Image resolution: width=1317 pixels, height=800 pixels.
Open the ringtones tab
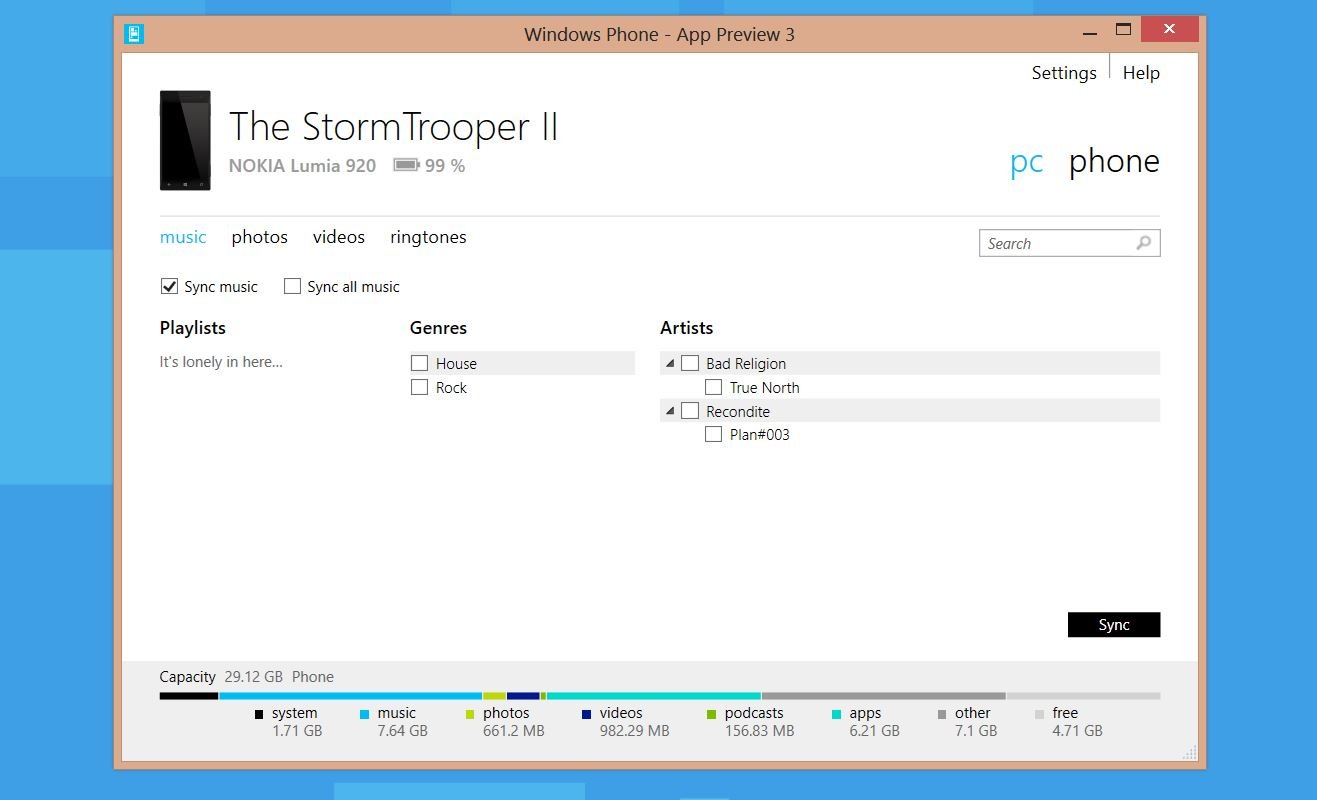click(428, 237)
